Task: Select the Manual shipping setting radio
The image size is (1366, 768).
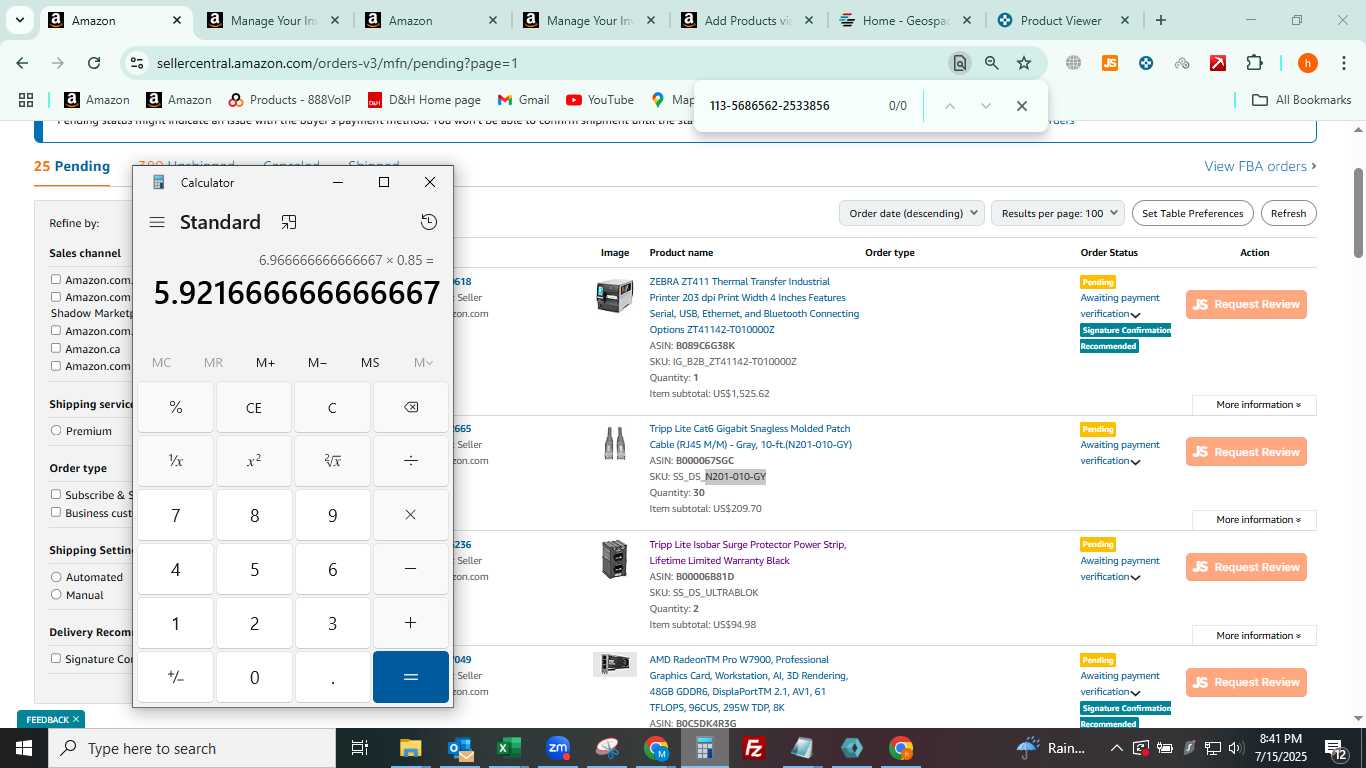Action: tap(56, 595)
